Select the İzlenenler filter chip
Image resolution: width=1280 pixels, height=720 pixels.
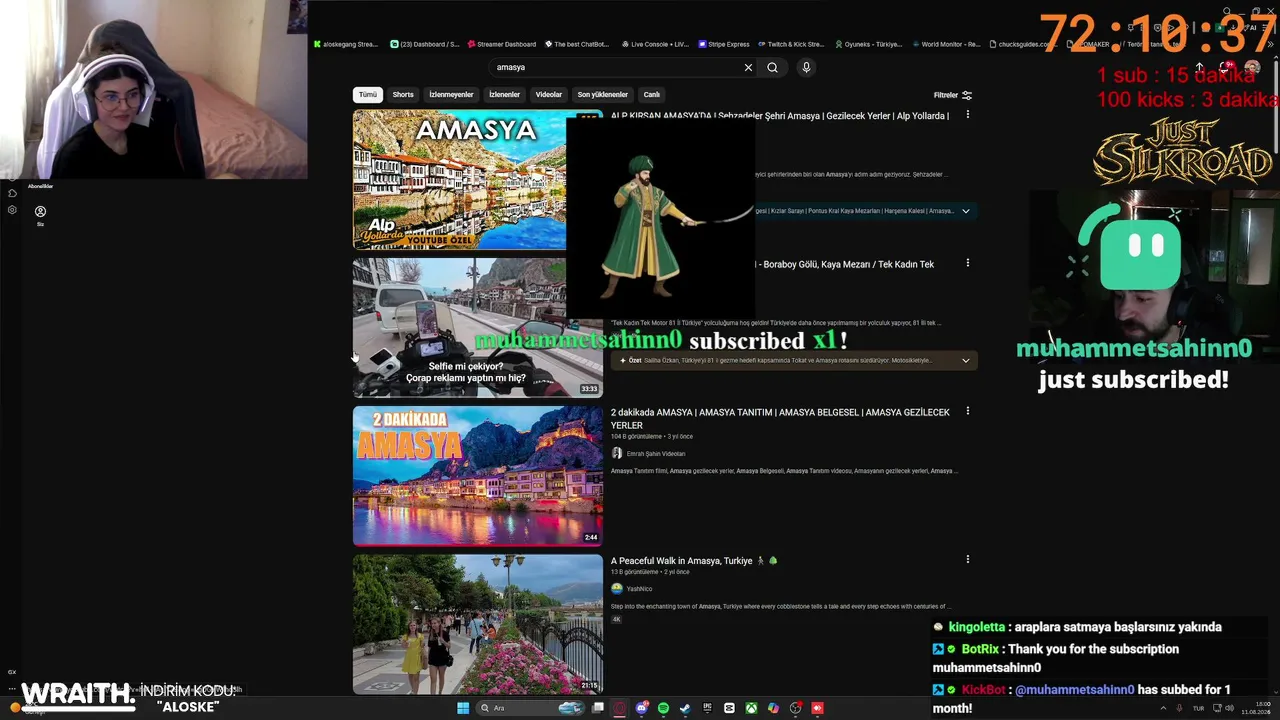504,95
